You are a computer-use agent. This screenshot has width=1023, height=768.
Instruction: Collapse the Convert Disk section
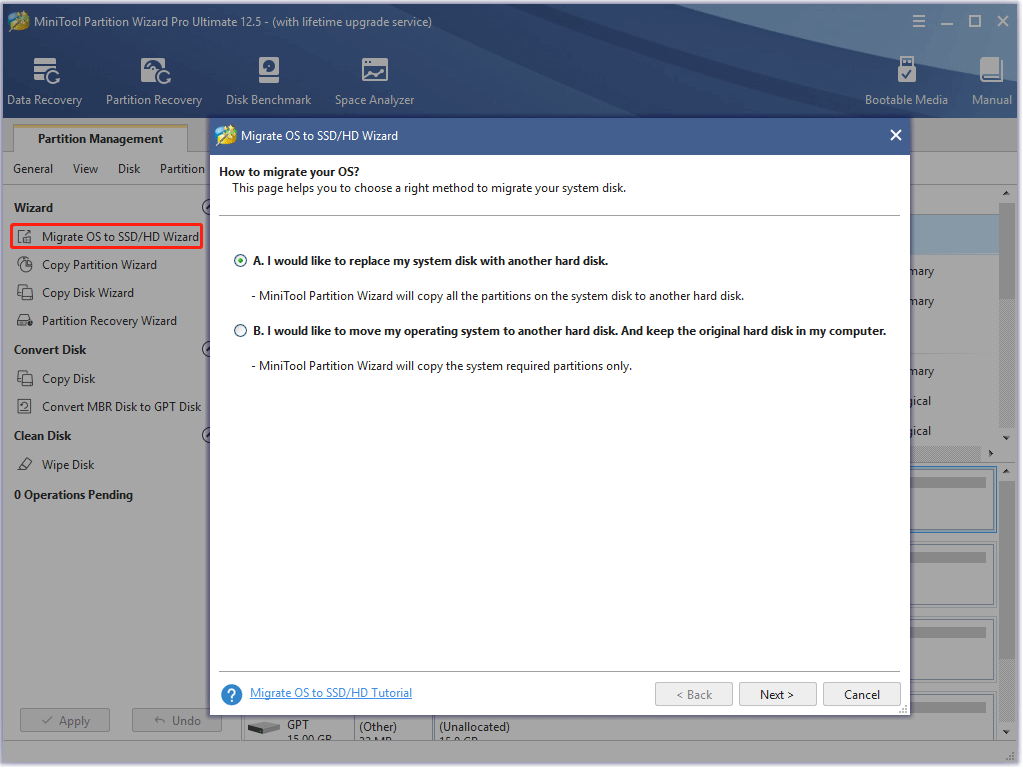click(206, 350)
